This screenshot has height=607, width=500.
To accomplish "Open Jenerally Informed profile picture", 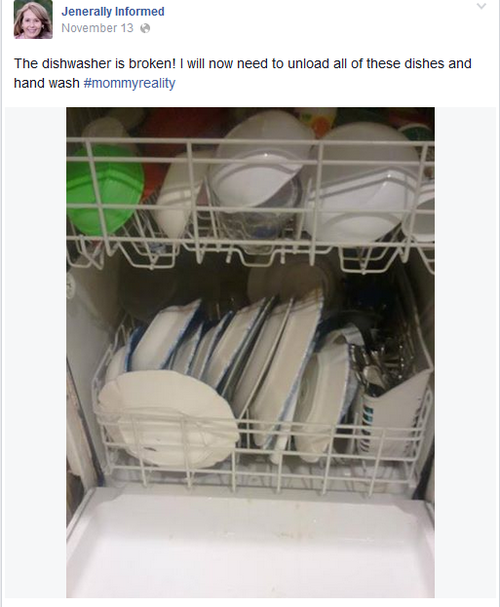I will pyautogui.click(x=33, y=19).
